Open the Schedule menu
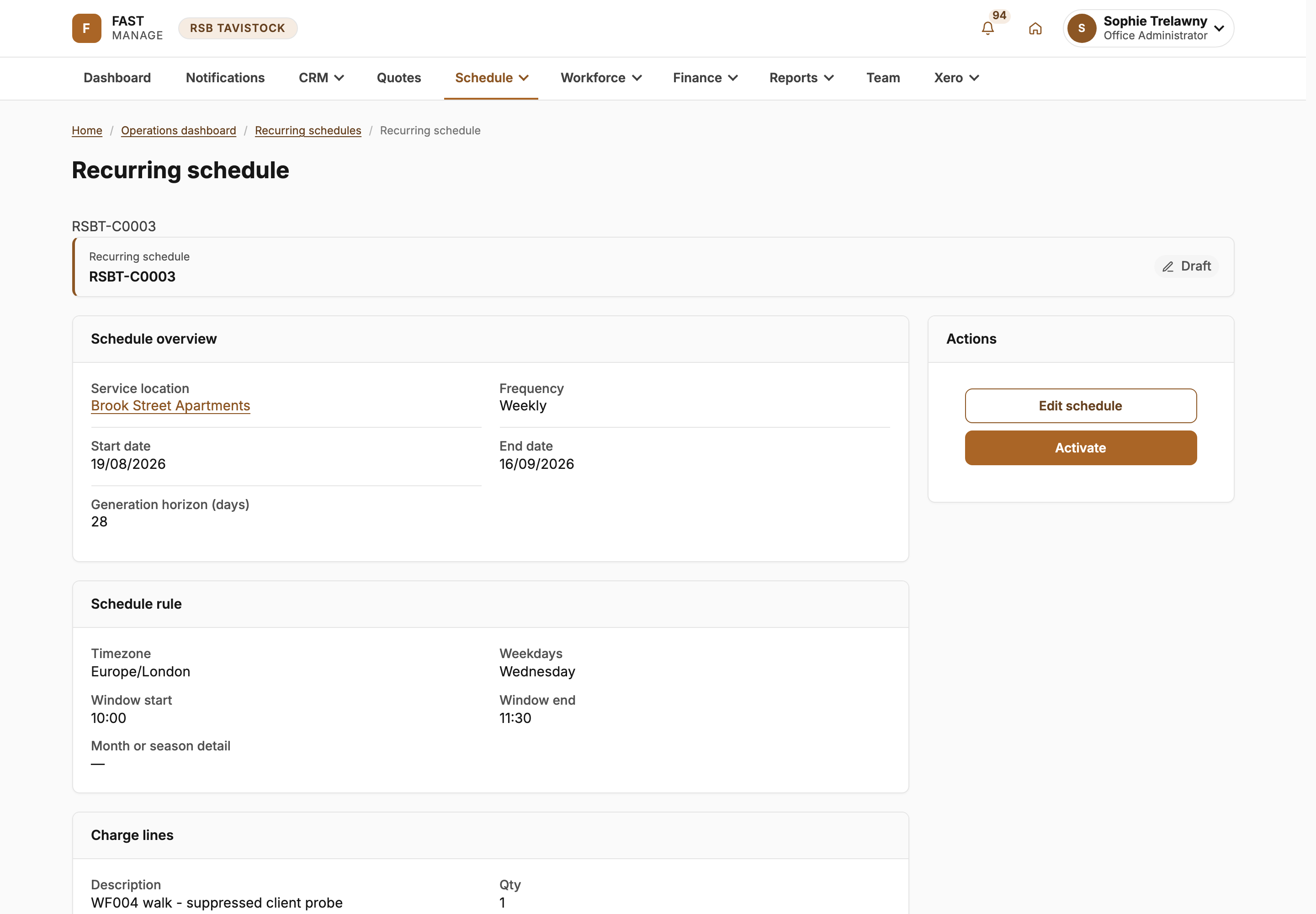Screen dimensions: 1316x914 click(x=491, y=78)
